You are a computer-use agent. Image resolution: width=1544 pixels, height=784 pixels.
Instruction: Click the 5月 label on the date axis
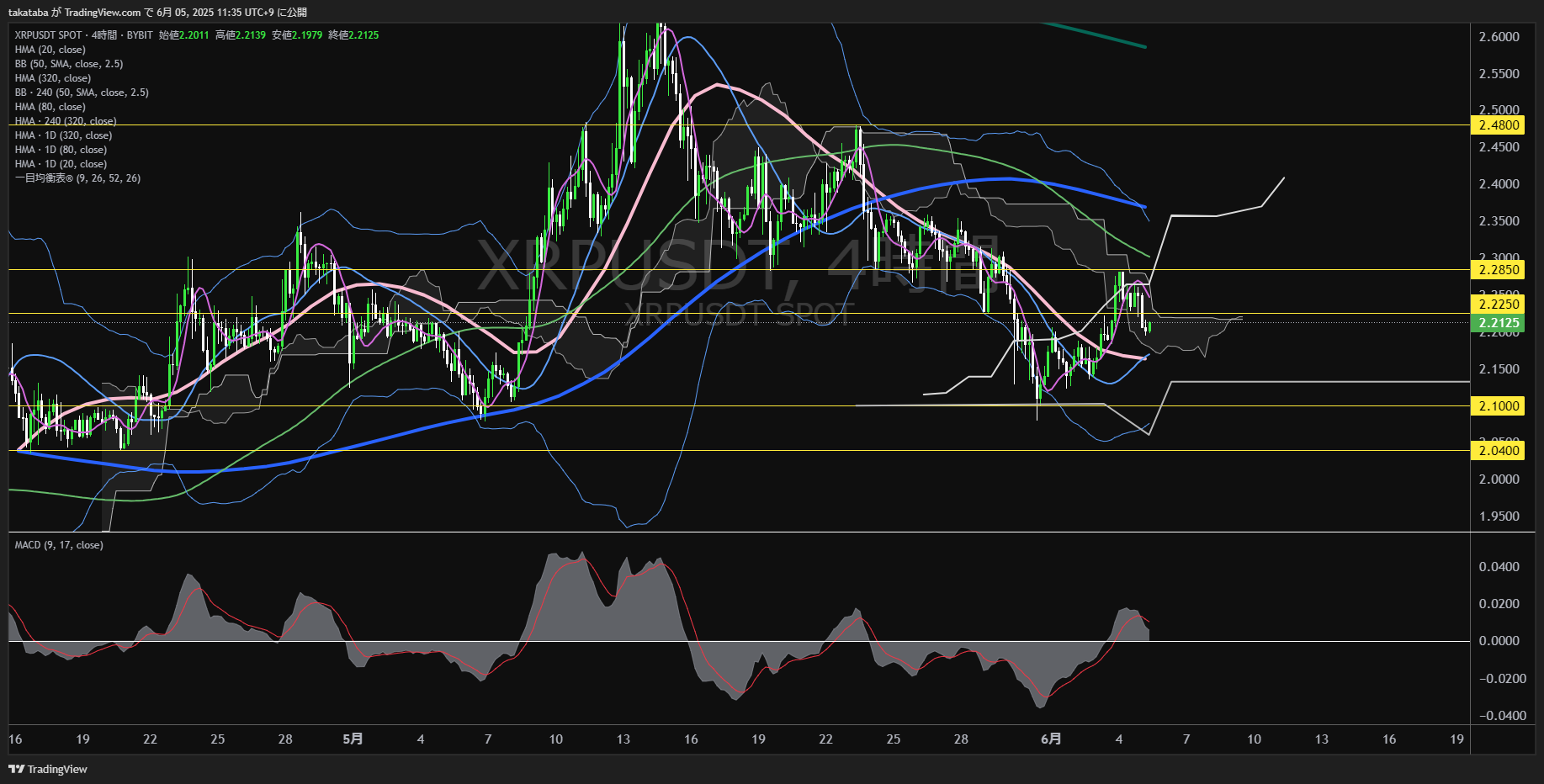353,739
